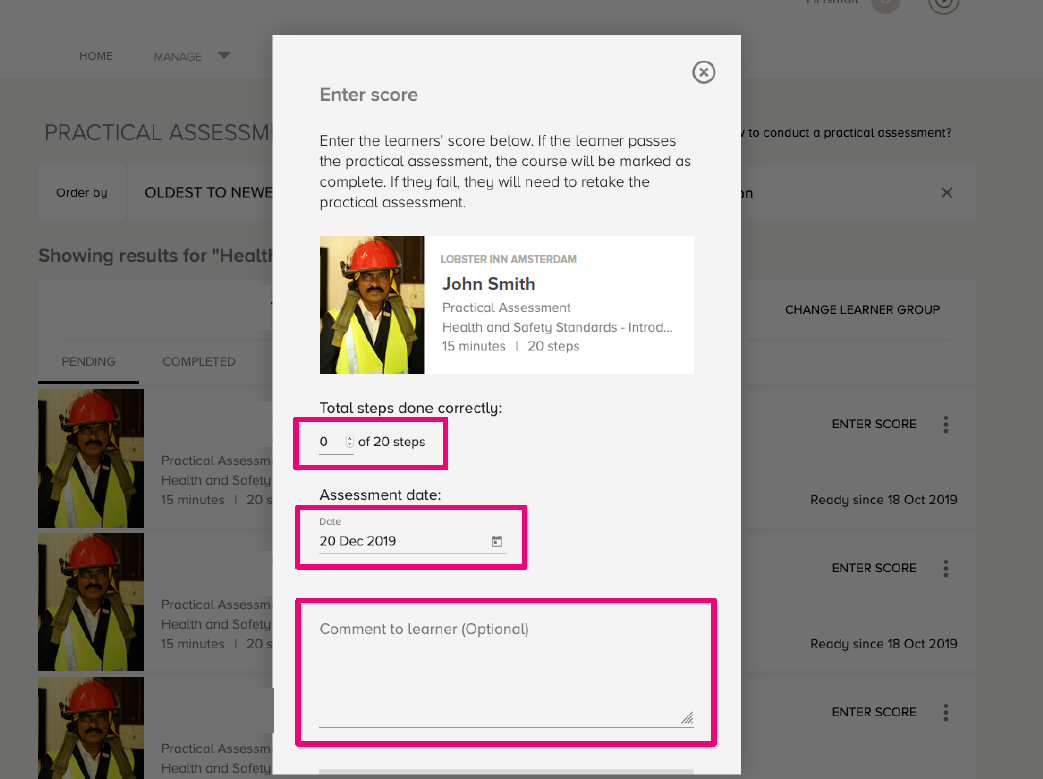Click third learner thumbnail in pending list

click(x=91, y=728)
